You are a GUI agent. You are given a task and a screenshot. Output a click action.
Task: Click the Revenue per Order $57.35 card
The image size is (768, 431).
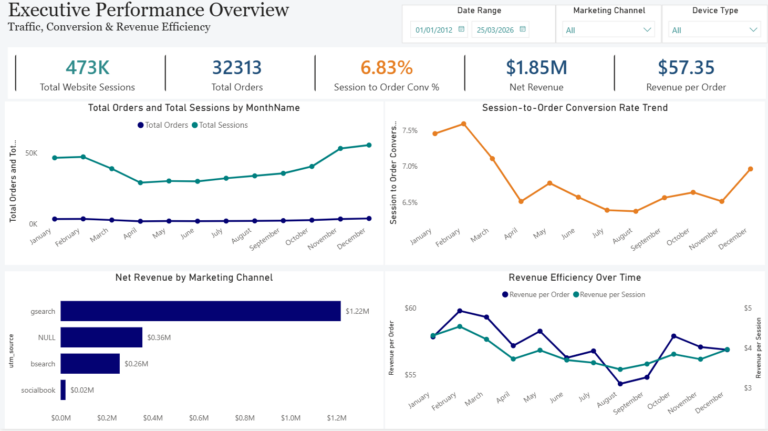click(687, 74)
